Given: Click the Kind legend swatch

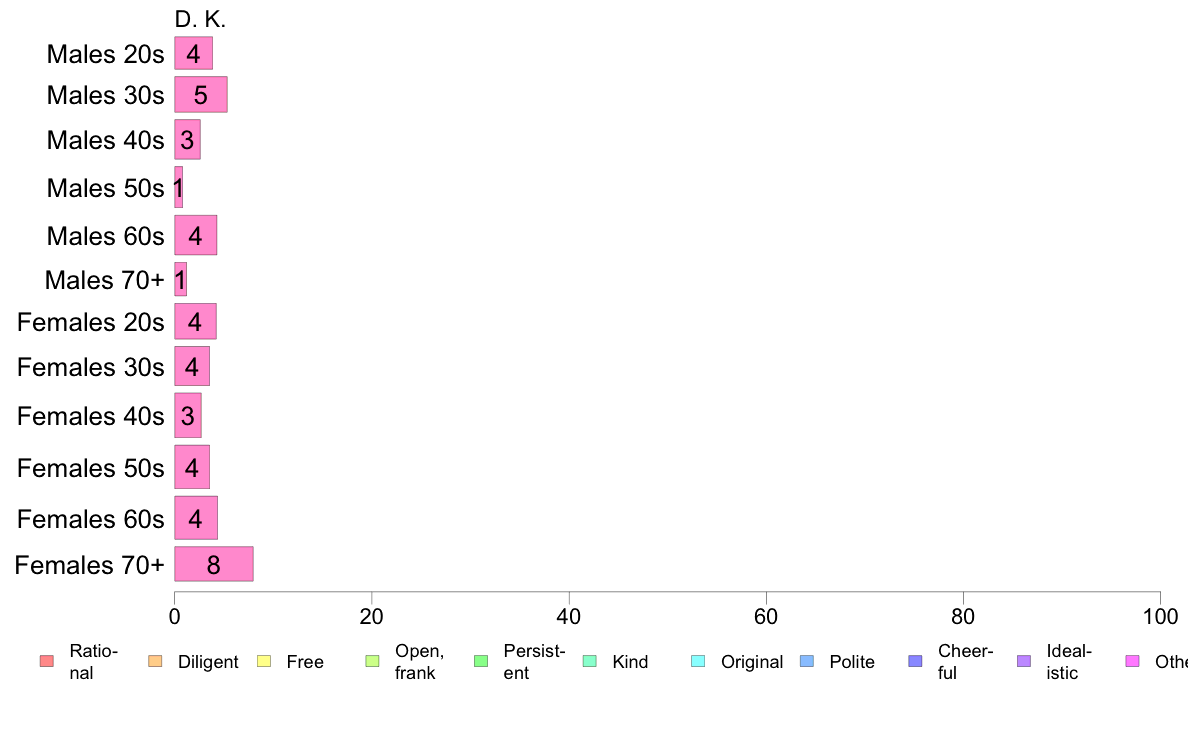Looking at the screenshot, I should tap(589, 661).
